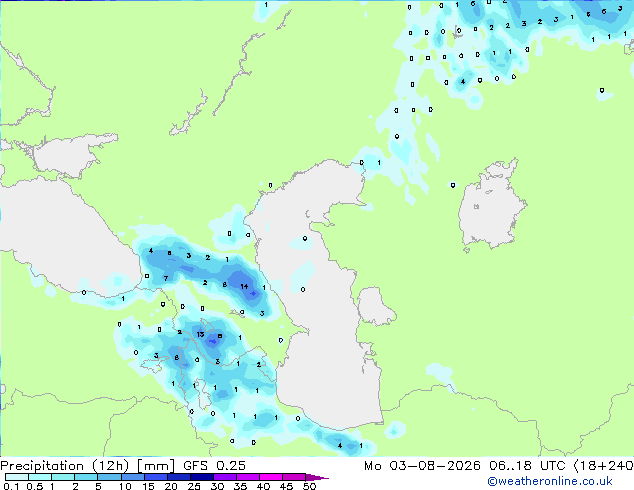Click the legend arrow tip beyond 50 mm

319,477
